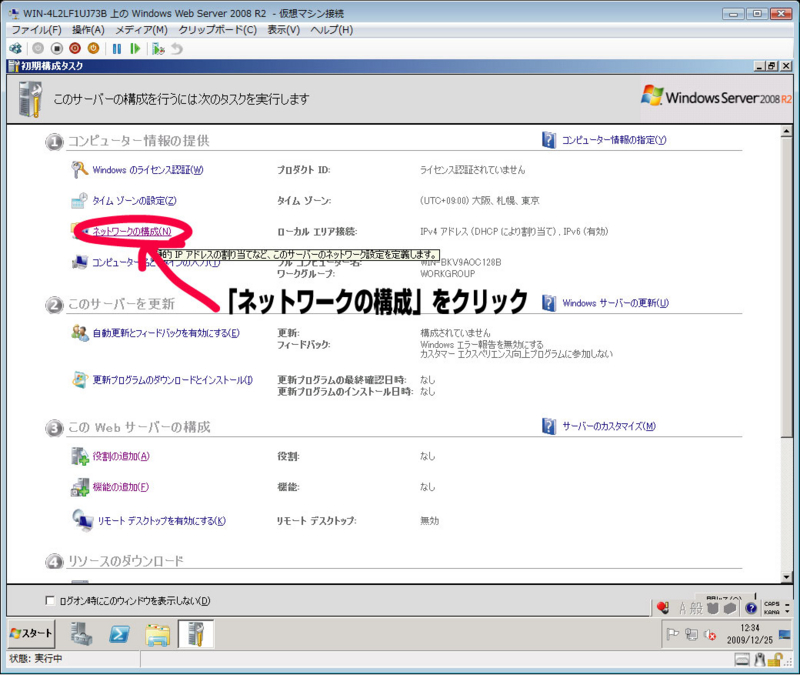The width and height of the screenshot is (800, 675).
Task: Send Ctrl+Alt+Del using the toolbar icon
Action: tap(14, 47)
